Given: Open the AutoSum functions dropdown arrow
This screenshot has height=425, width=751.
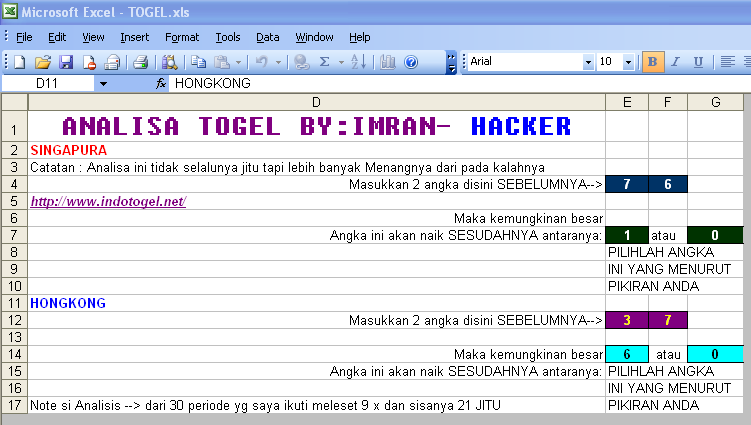Looking at the screenshot, I should 341,62.
